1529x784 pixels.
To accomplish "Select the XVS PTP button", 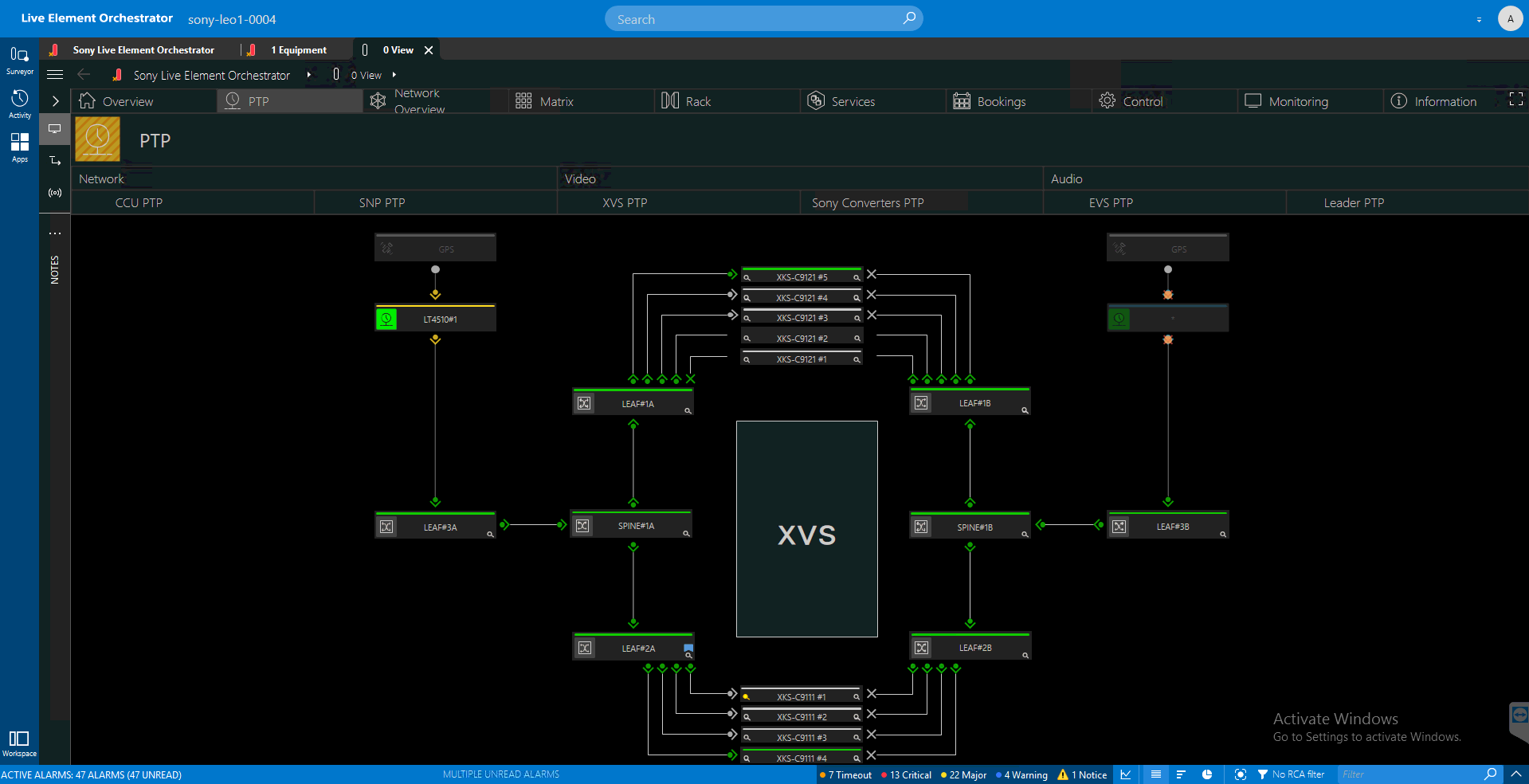I will tap(678, 202).
